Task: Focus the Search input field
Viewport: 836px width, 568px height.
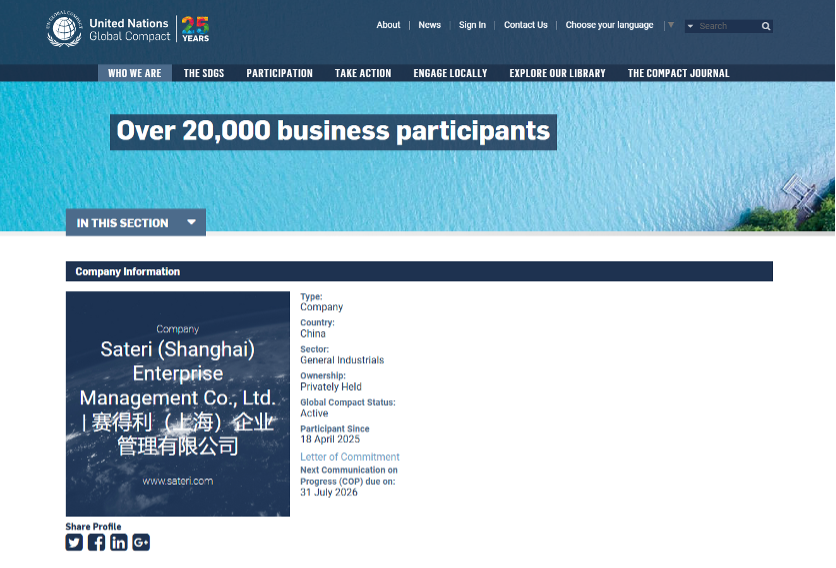Action: [x=728, y=26]
